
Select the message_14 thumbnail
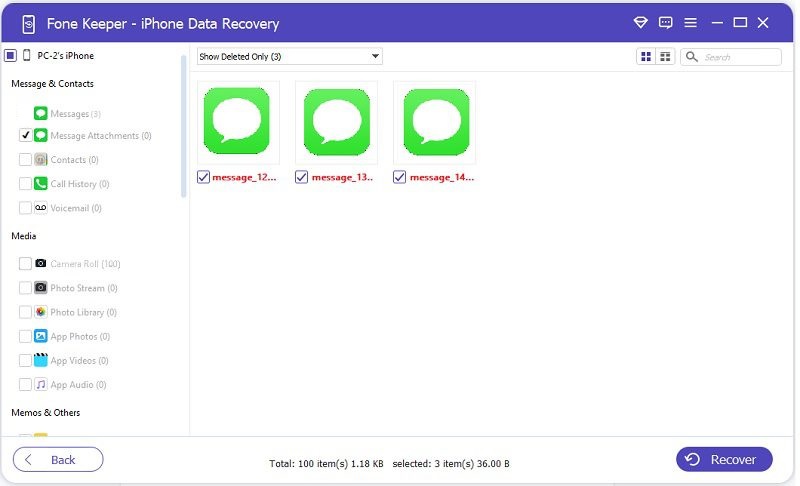click(x=434, y=122)
